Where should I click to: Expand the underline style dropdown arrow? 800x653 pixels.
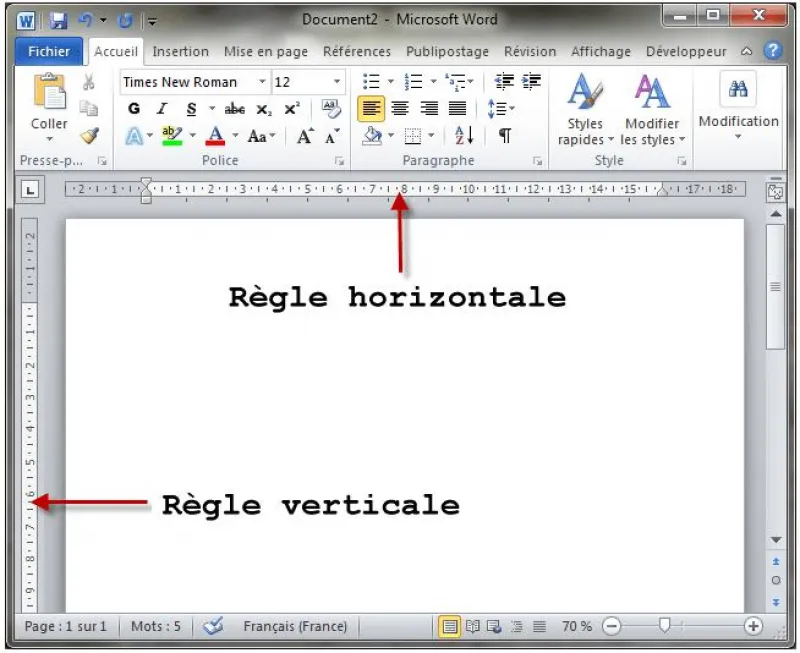(212, 109)
